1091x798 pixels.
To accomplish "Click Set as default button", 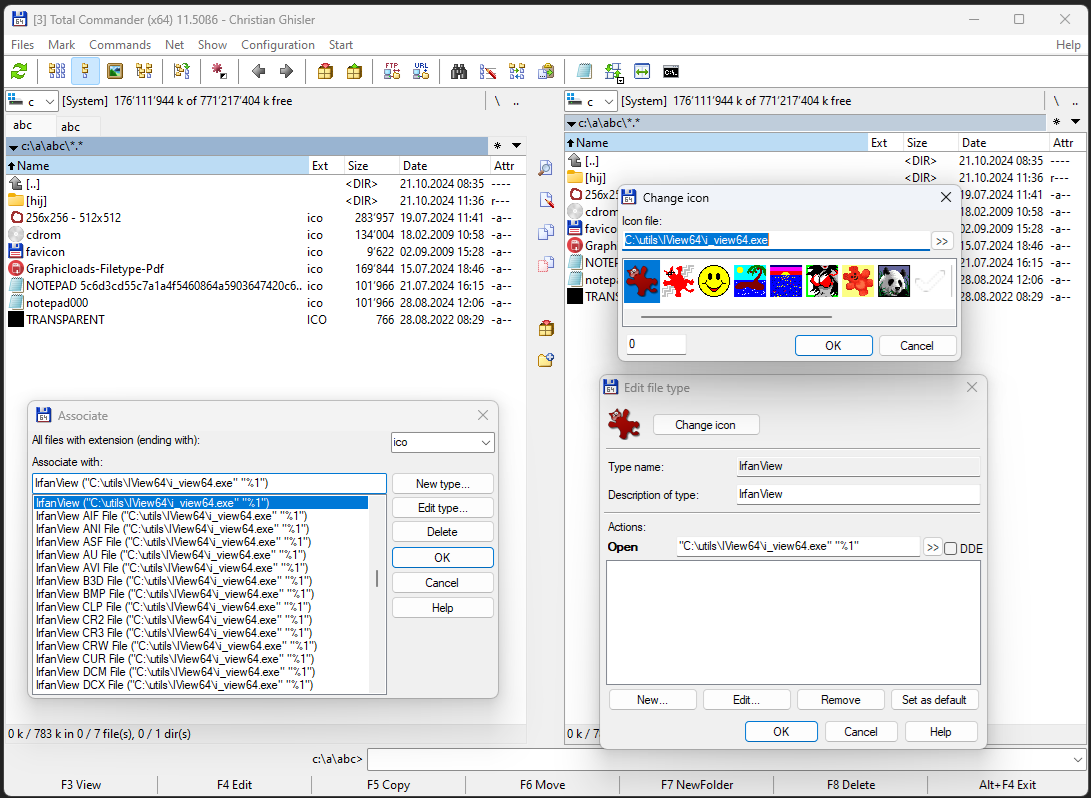I will pos(934,700).
